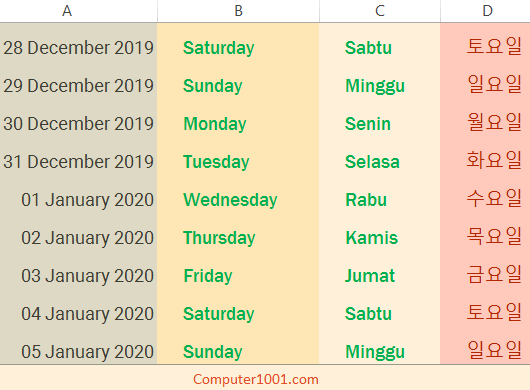Viewport: 530px width, 390px height.
Task: Click the Wednesday cell in column B
Action: [238, 200]
